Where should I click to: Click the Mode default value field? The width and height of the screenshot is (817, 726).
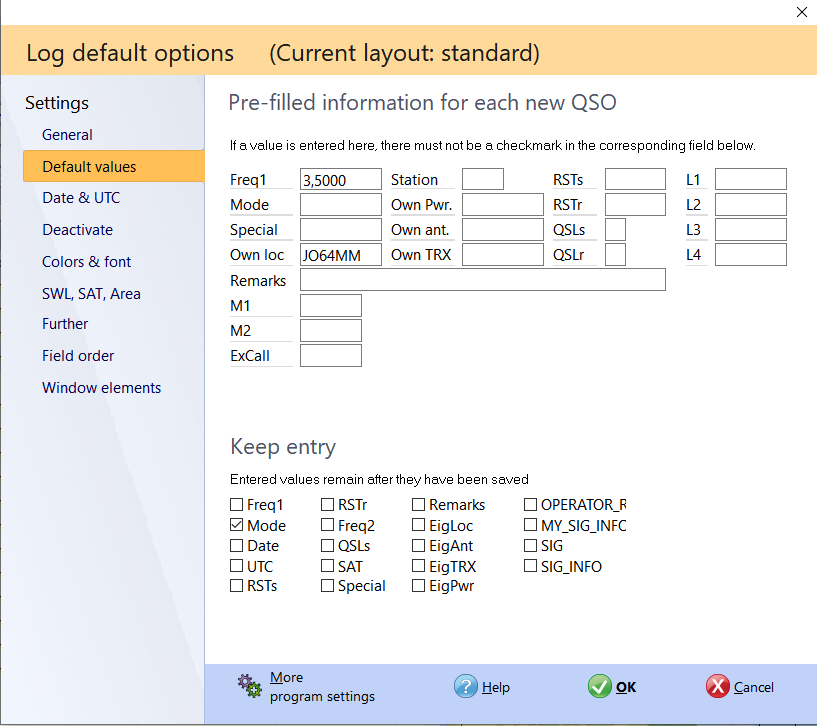(341, 204)
